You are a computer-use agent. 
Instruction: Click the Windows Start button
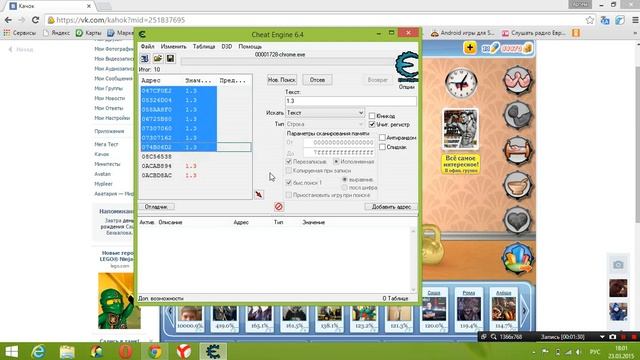pos(11,351)
